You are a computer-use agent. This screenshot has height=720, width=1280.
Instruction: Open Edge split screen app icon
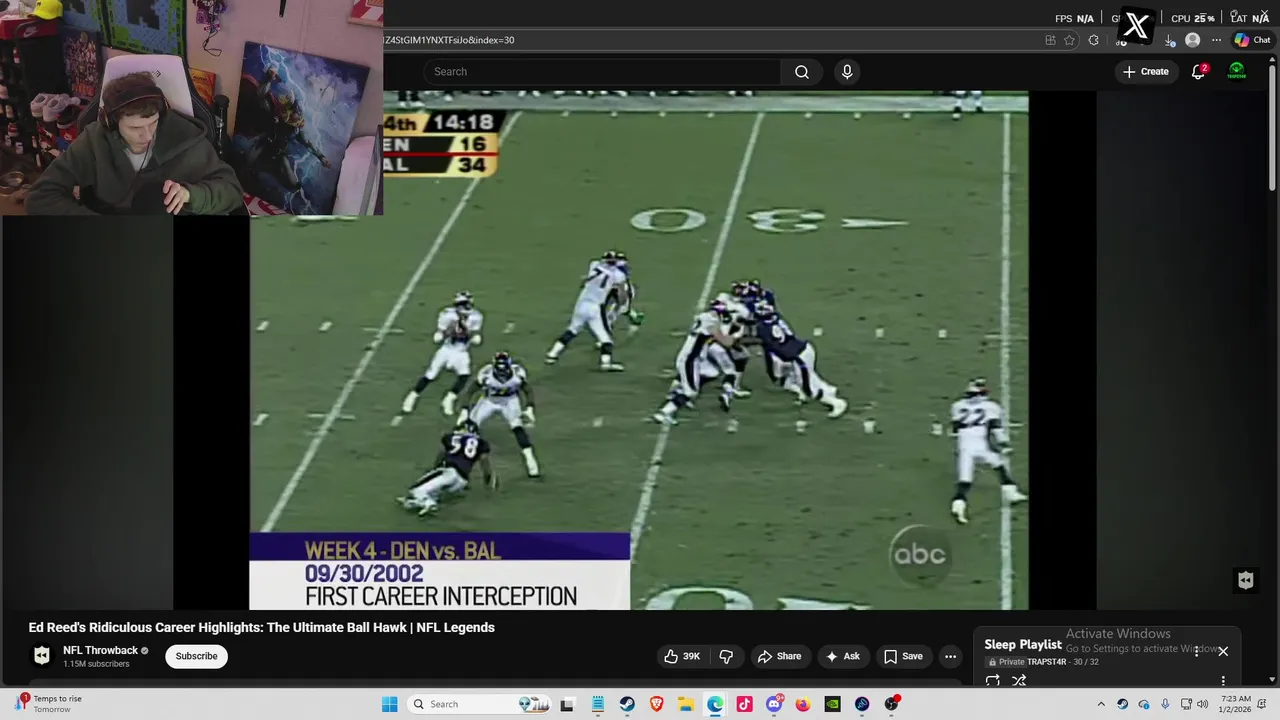[1050, 40]
